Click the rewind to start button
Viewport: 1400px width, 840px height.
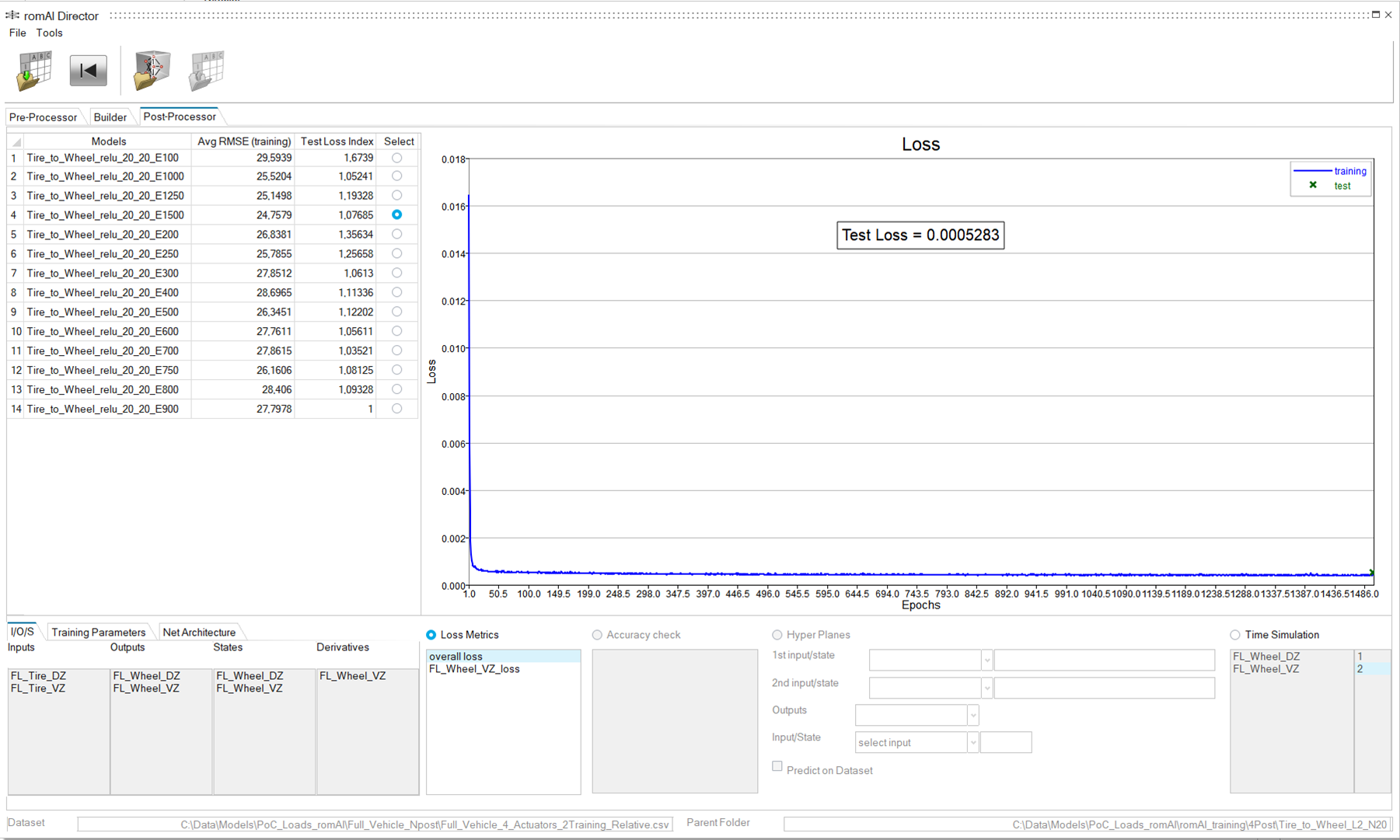[x=88, y=71]
